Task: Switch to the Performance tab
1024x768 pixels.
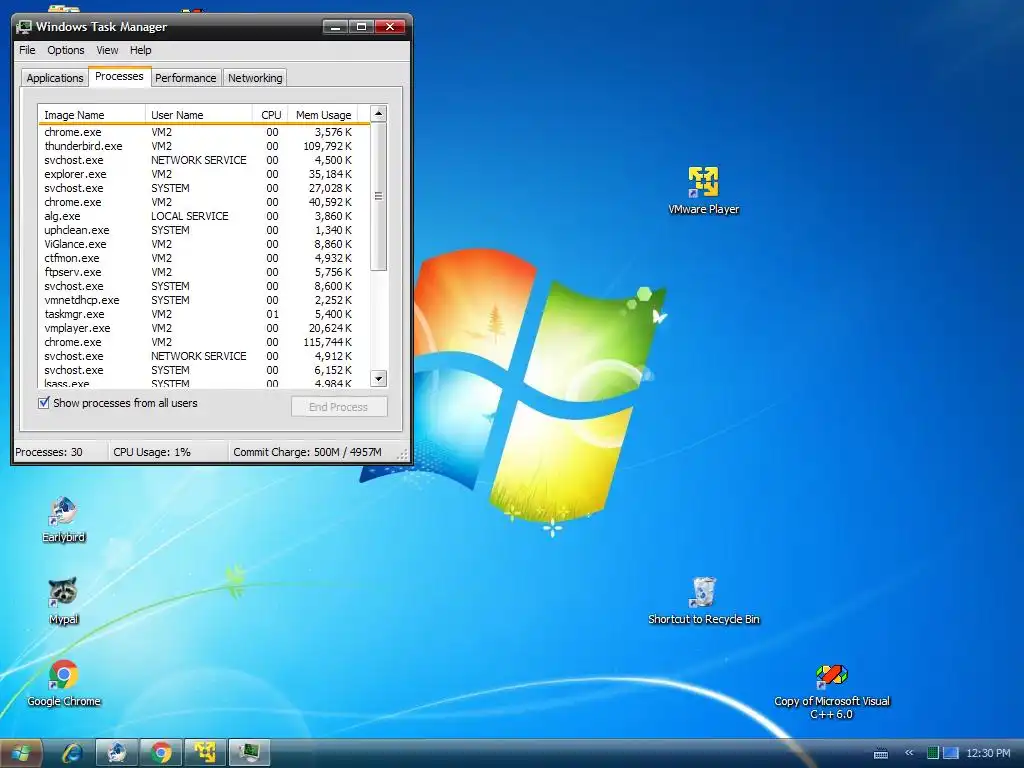Action: click(185, 78)
